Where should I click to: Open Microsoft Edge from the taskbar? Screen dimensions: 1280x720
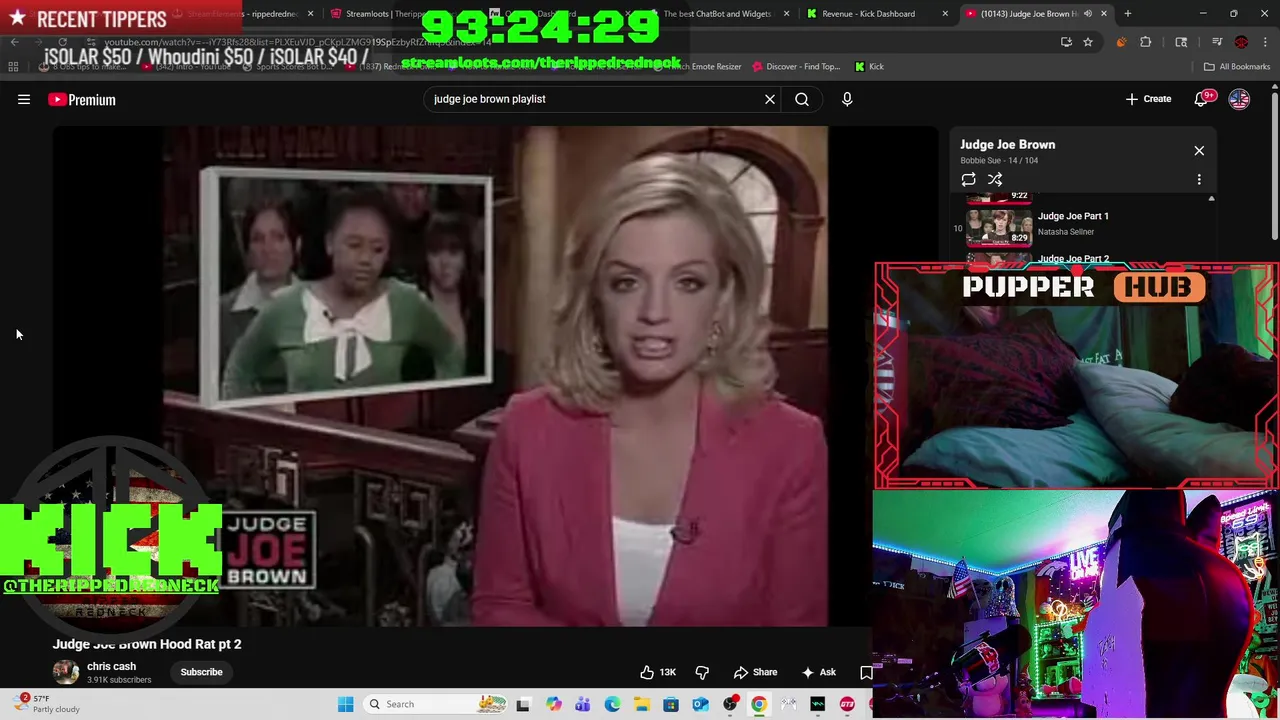[x=612, y=704]
